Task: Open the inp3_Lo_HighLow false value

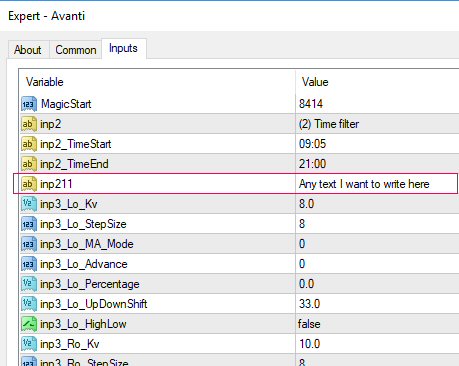Action: 309,324
